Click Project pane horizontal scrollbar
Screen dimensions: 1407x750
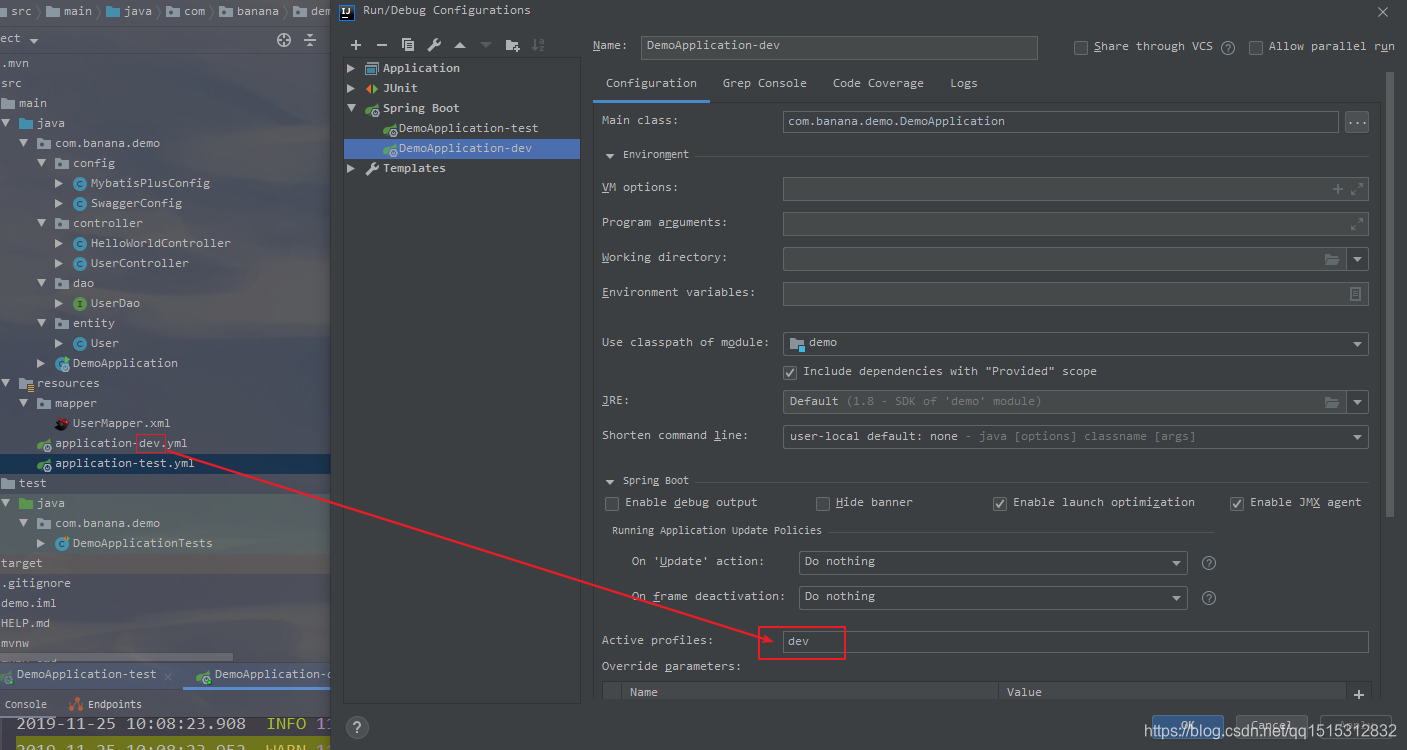116,658
